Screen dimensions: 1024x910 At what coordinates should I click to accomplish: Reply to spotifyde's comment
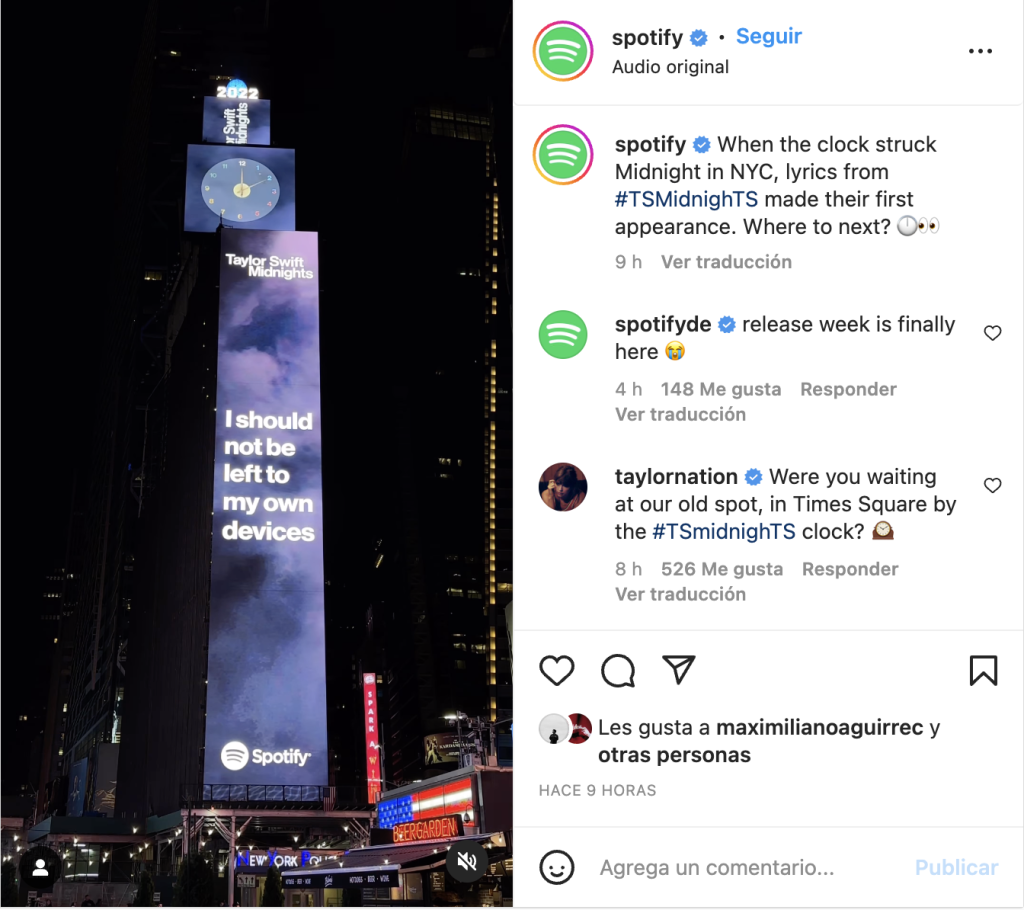pyautogui.click(x=848, y=389)
